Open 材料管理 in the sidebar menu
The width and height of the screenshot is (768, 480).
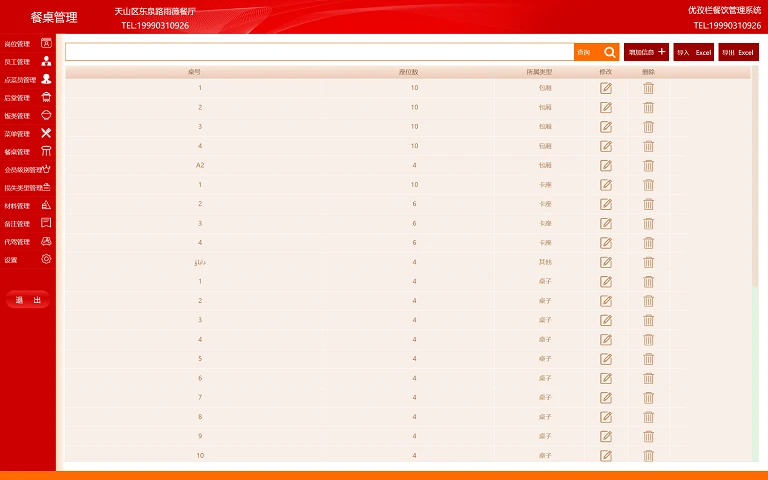coord(27,206)
